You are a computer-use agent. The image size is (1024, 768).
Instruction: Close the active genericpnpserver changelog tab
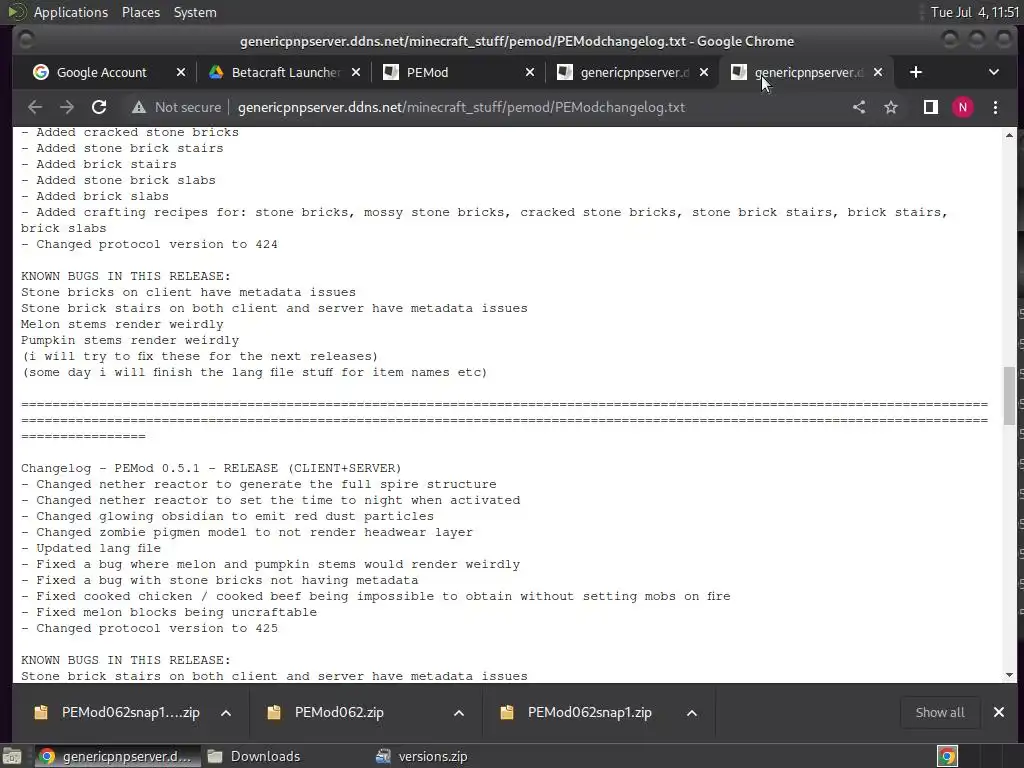pyautogui.click(x=878, y=72)
